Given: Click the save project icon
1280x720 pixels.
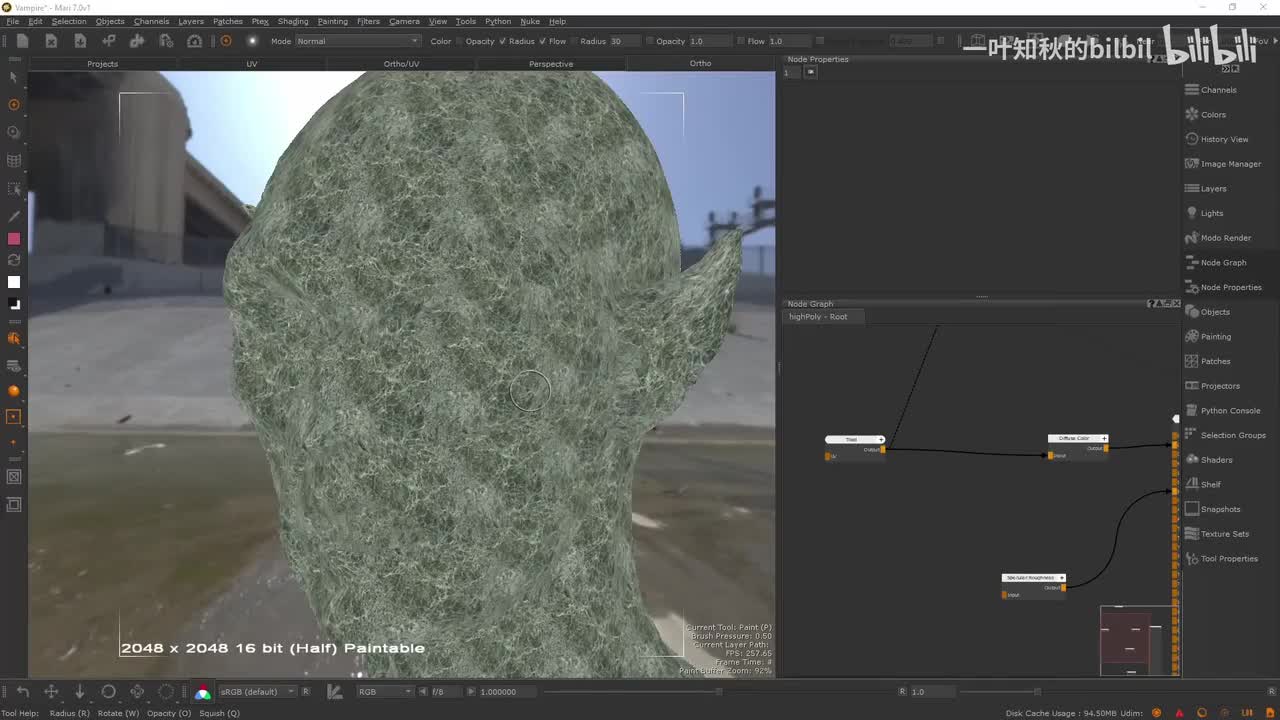Looking at the screenshot, I should 80,41.
